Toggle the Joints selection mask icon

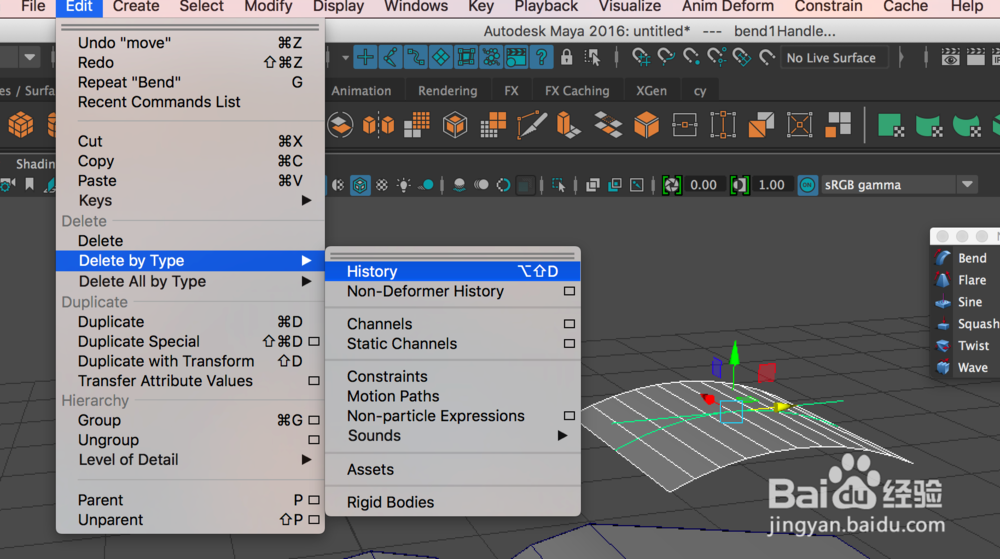(x=390, y=57)
